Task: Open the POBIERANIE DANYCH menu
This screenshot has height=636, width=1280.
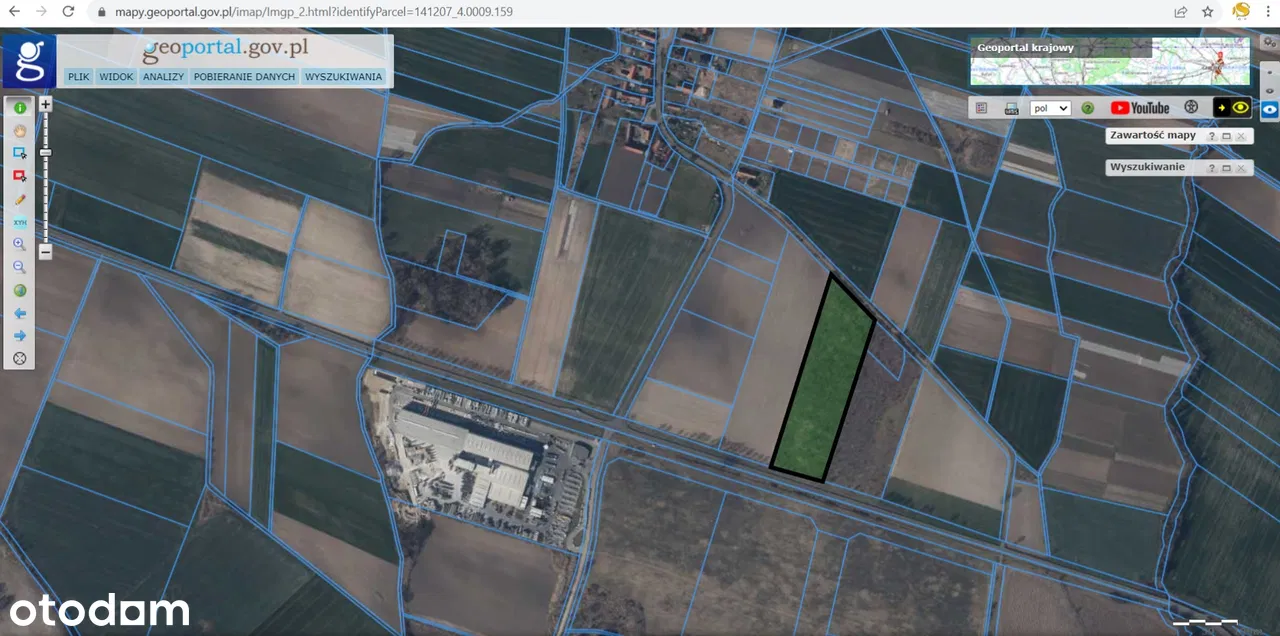Action: (x=244, y=76)
